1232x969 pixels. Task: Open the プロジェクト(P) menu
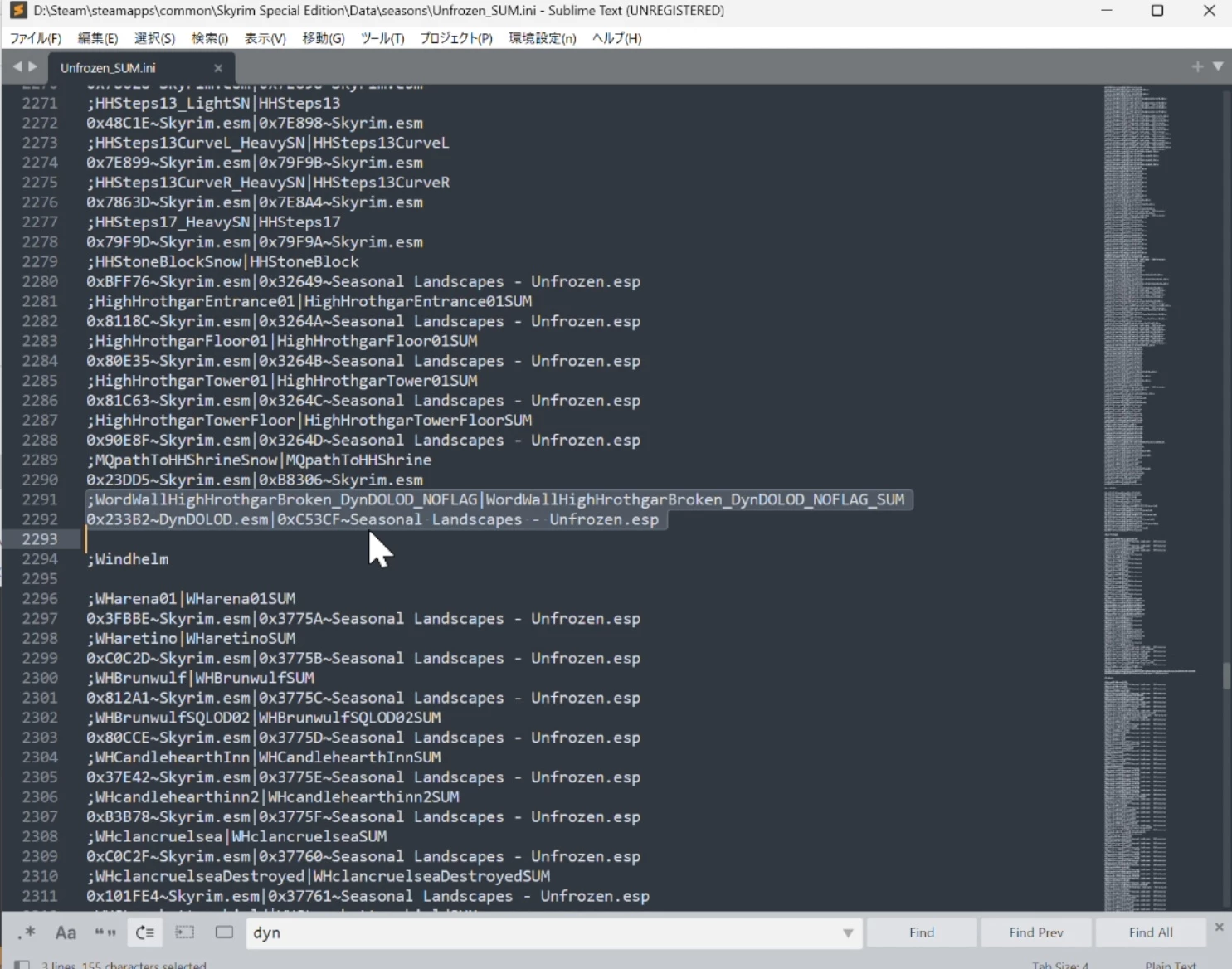point(456,38)
